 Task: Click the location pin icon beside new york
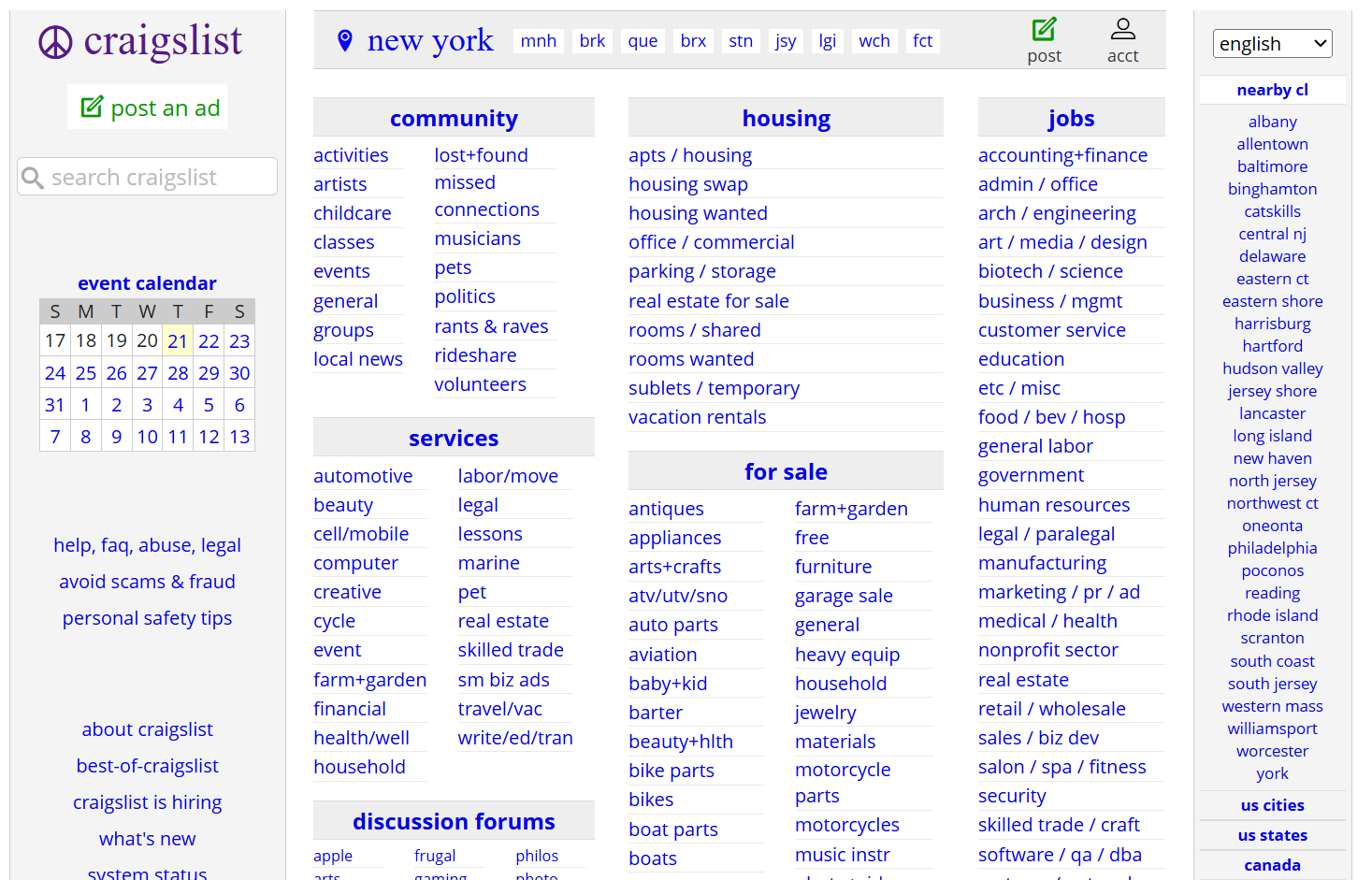coord(345,40)
